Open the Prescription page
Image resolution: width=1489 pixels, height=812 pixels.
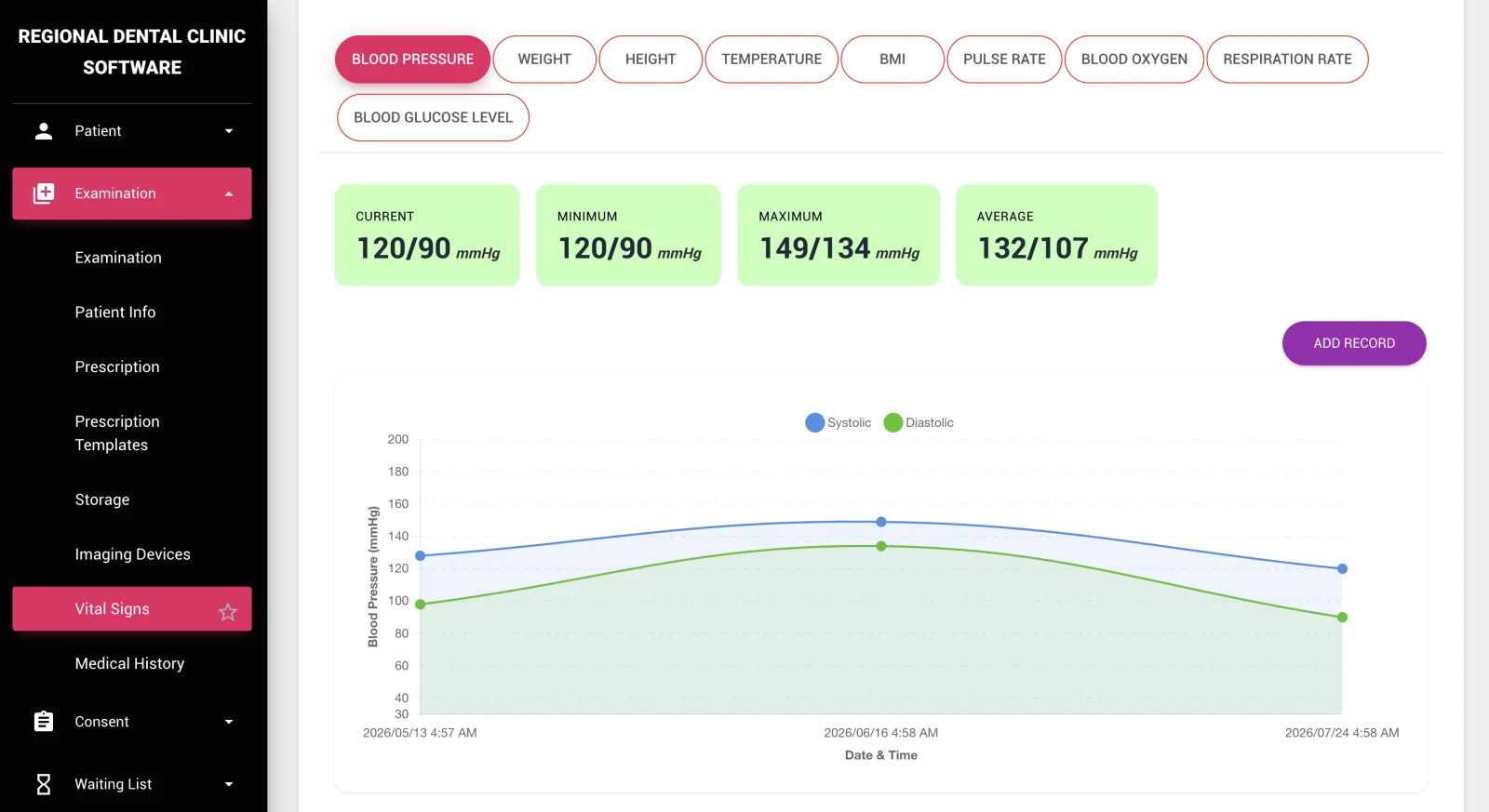117,367
